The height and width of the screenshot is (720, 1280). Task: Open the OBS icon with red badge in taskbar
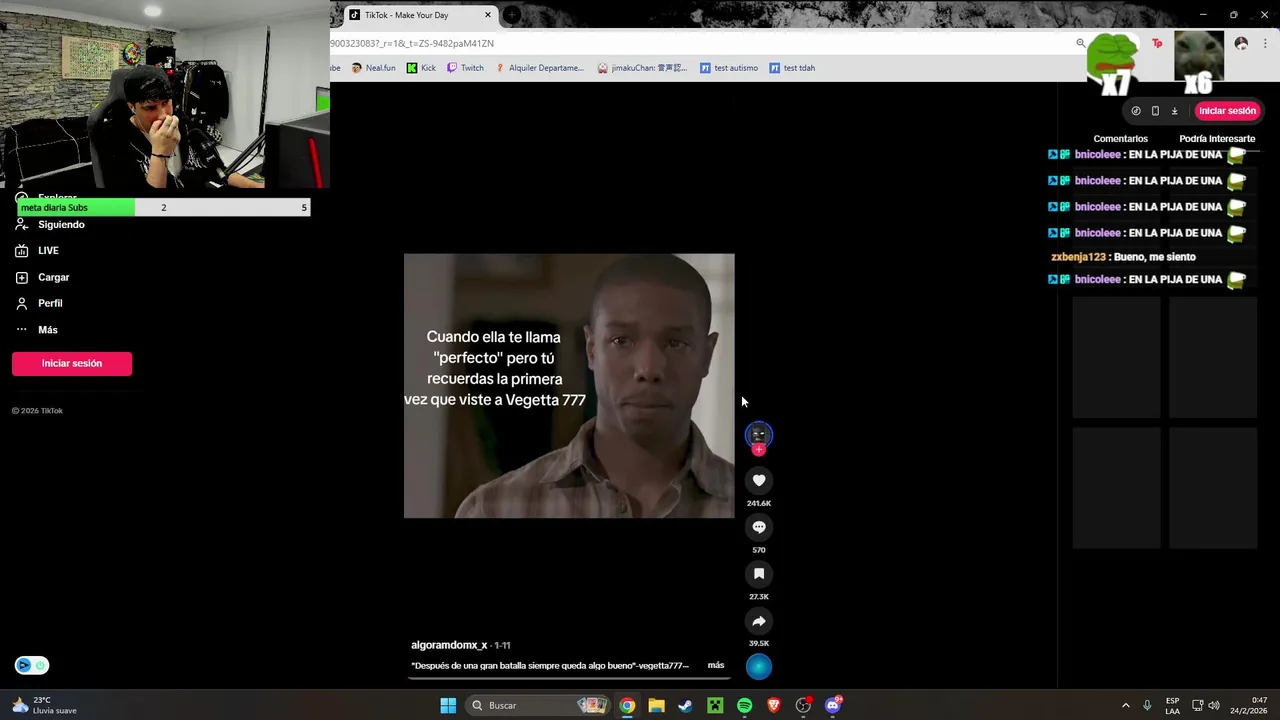click(x=803, y=706)
